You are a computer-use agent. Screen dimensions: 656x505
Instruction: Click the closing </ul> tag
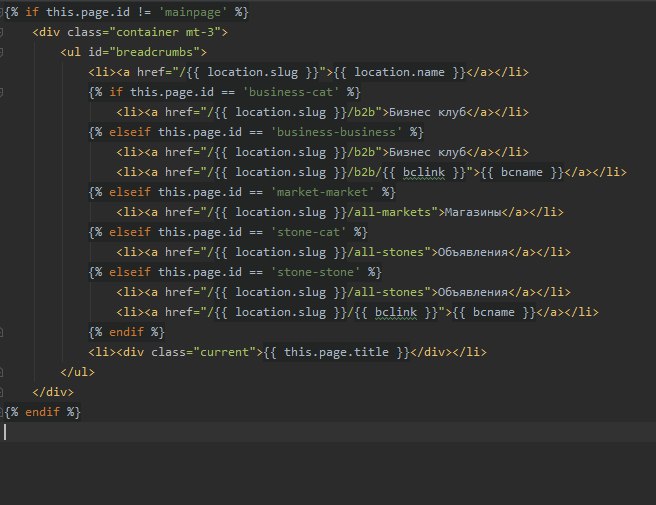(x=77, y=372)
